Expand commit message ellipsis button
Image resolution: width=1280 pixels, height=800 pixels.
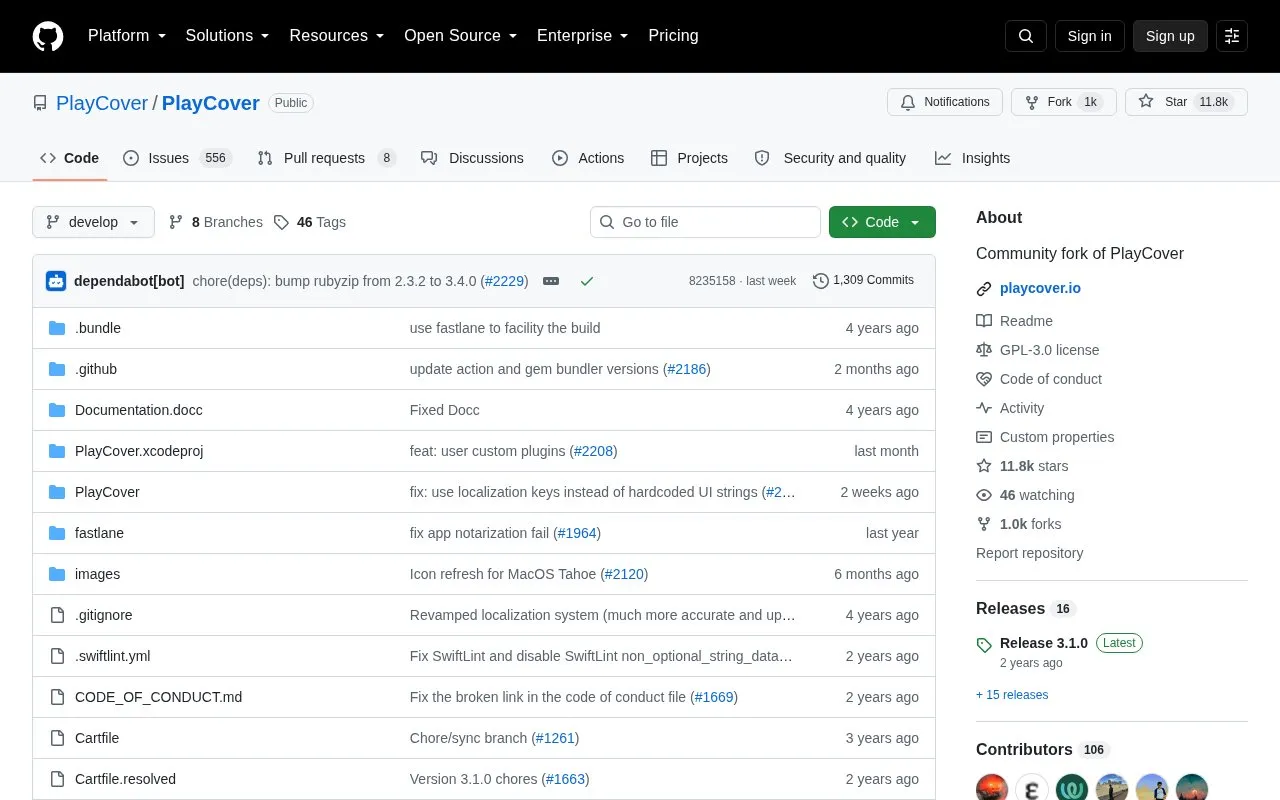point(551,281)
